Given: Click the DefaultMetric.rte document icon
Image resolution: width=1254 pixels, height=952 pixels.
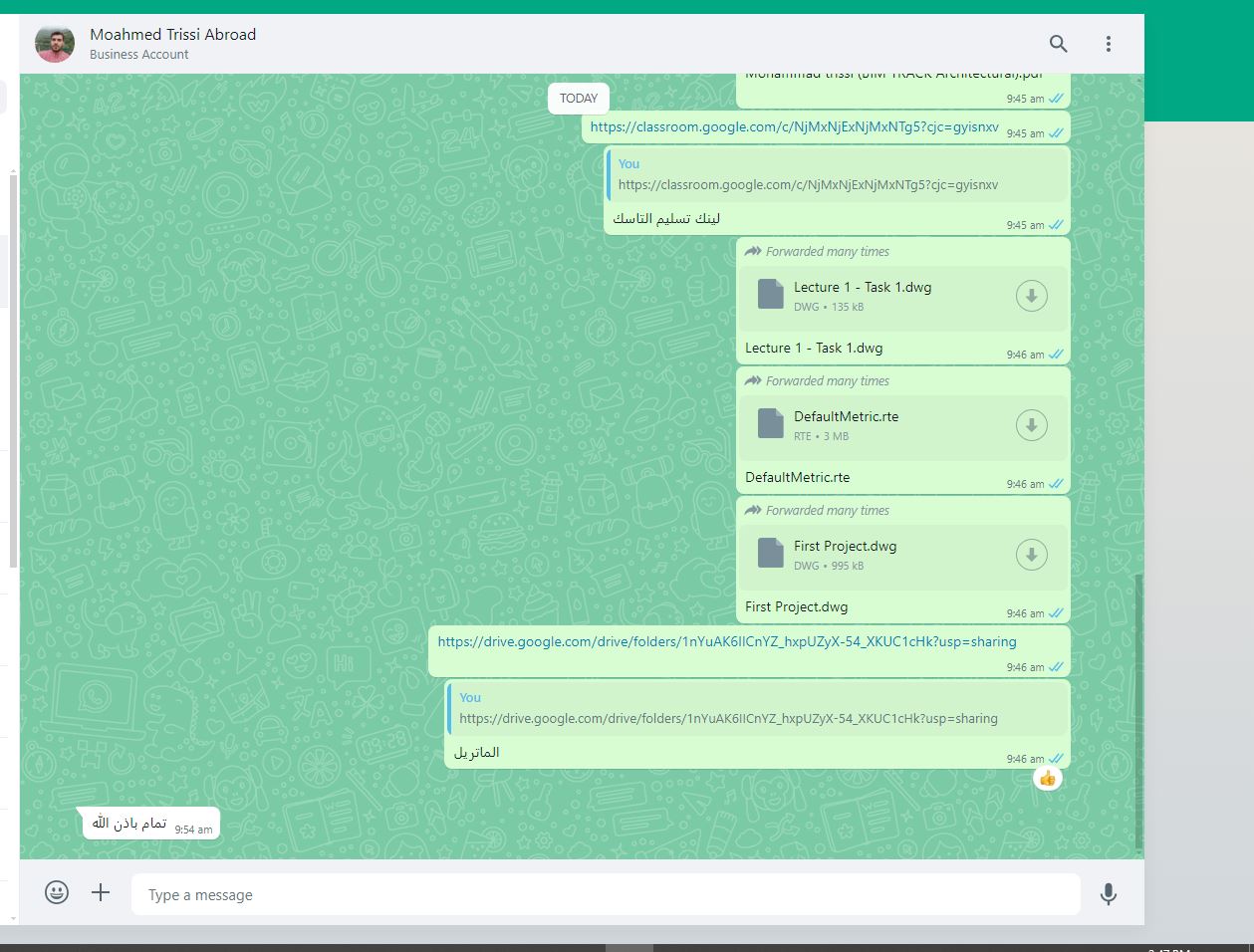Looking at the screenshot, I should click(771, 423).
